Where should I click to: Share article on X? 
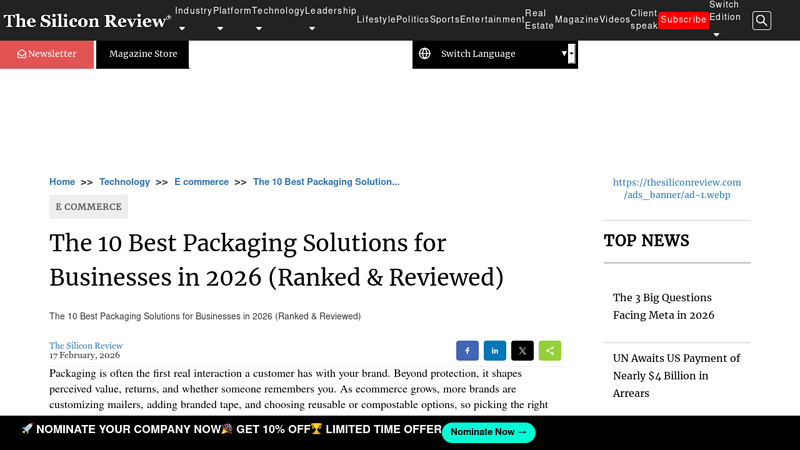tap(522, 351)
